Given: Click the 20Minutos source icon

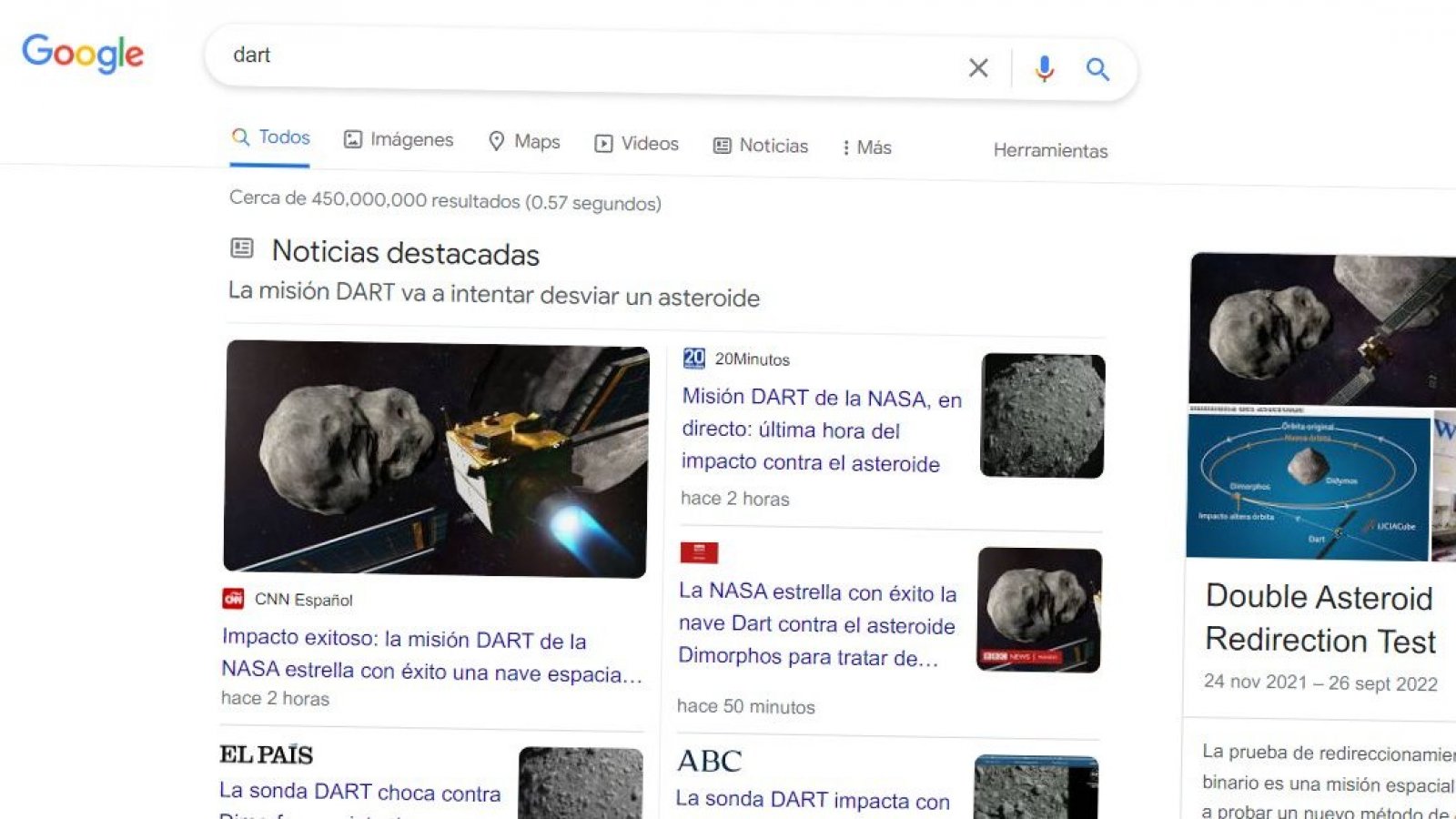Looking at the screenshot, I should coord(694,358).
